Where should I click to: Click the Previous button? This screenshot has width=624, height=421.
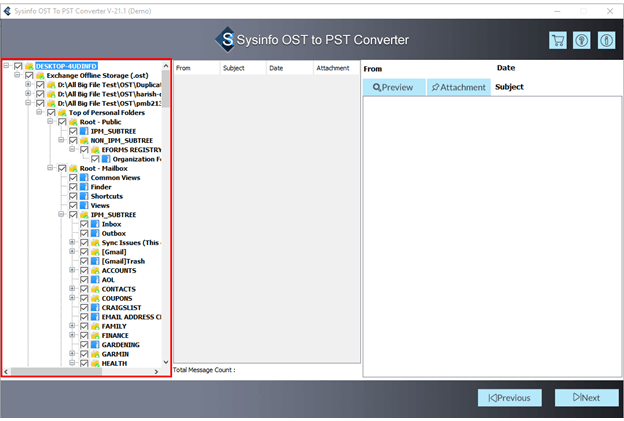tap(509, 398)
